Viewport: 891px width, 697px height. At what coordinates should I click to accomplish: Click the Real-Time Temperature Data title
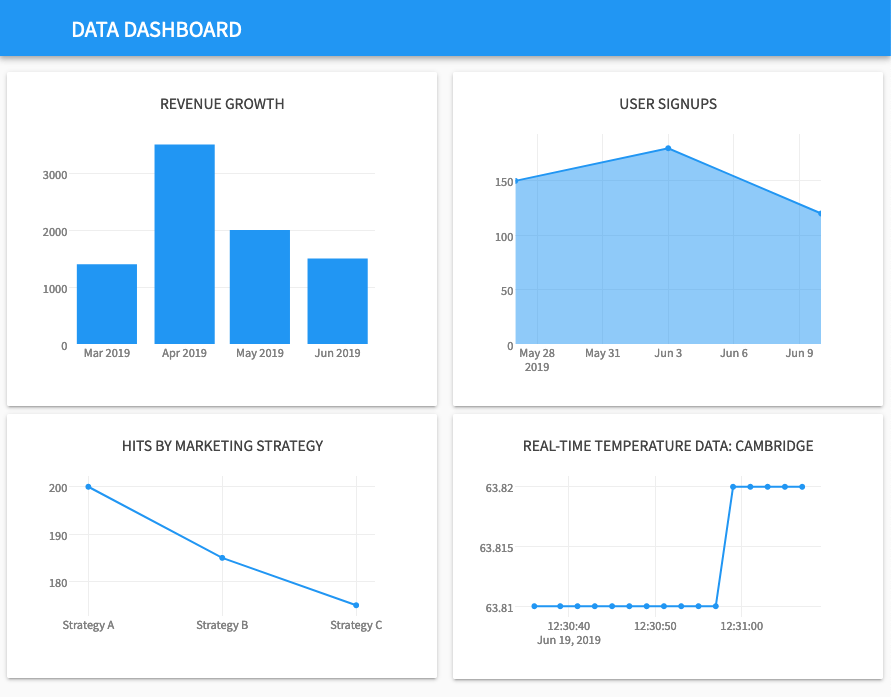point(666,446)
